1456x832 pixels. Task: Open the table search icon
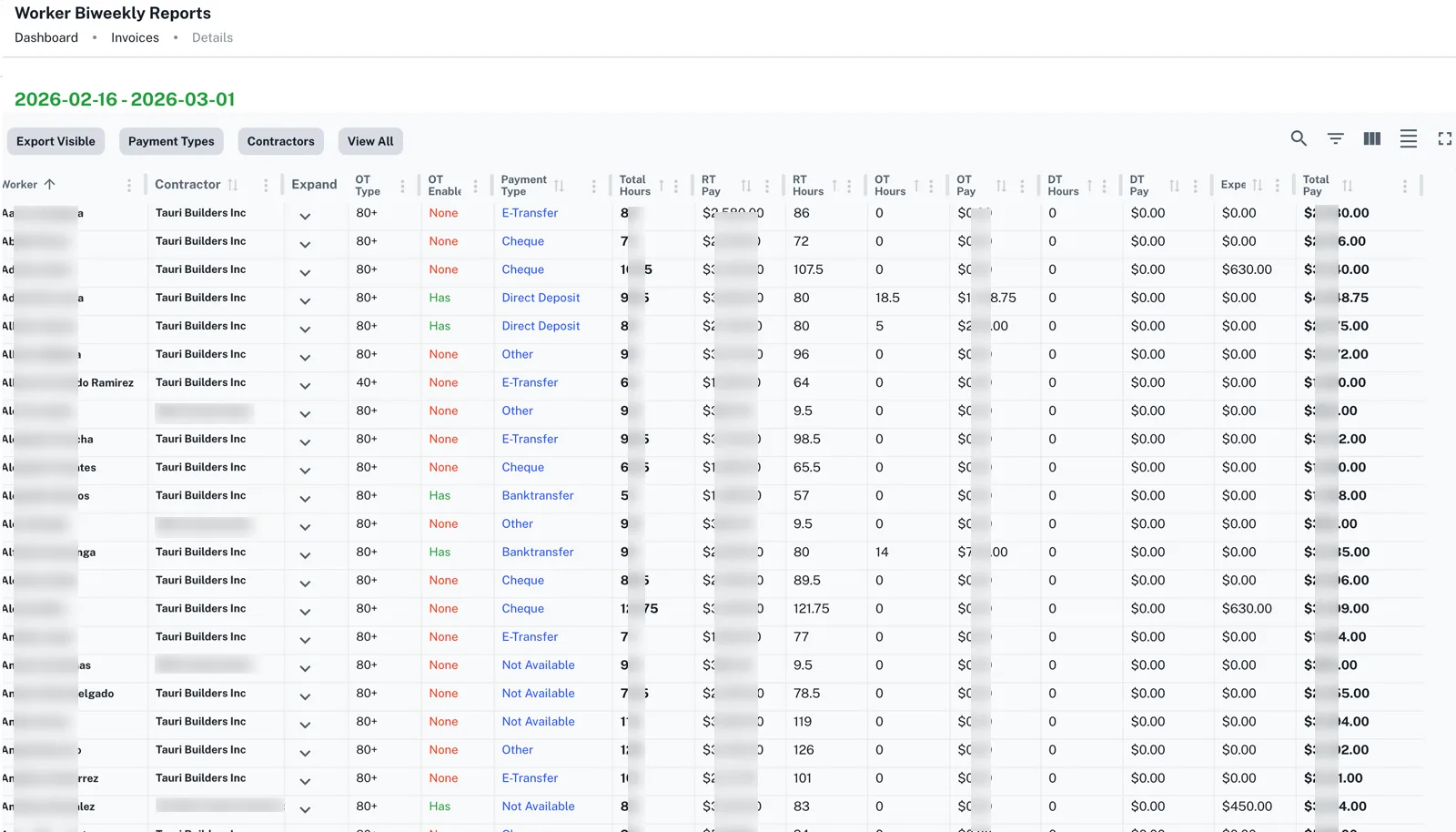1299,138
